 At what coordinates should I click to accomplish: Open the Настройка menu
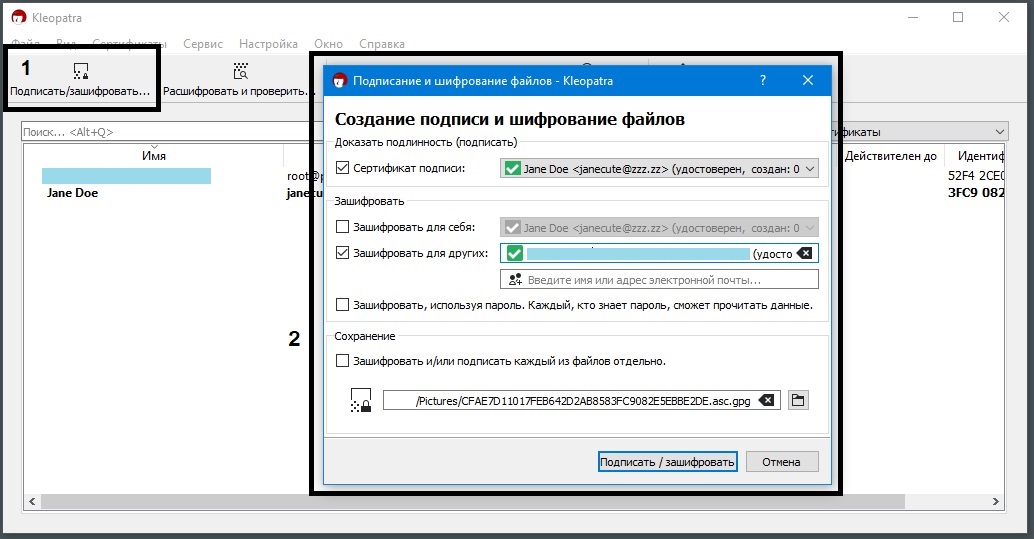268,44
